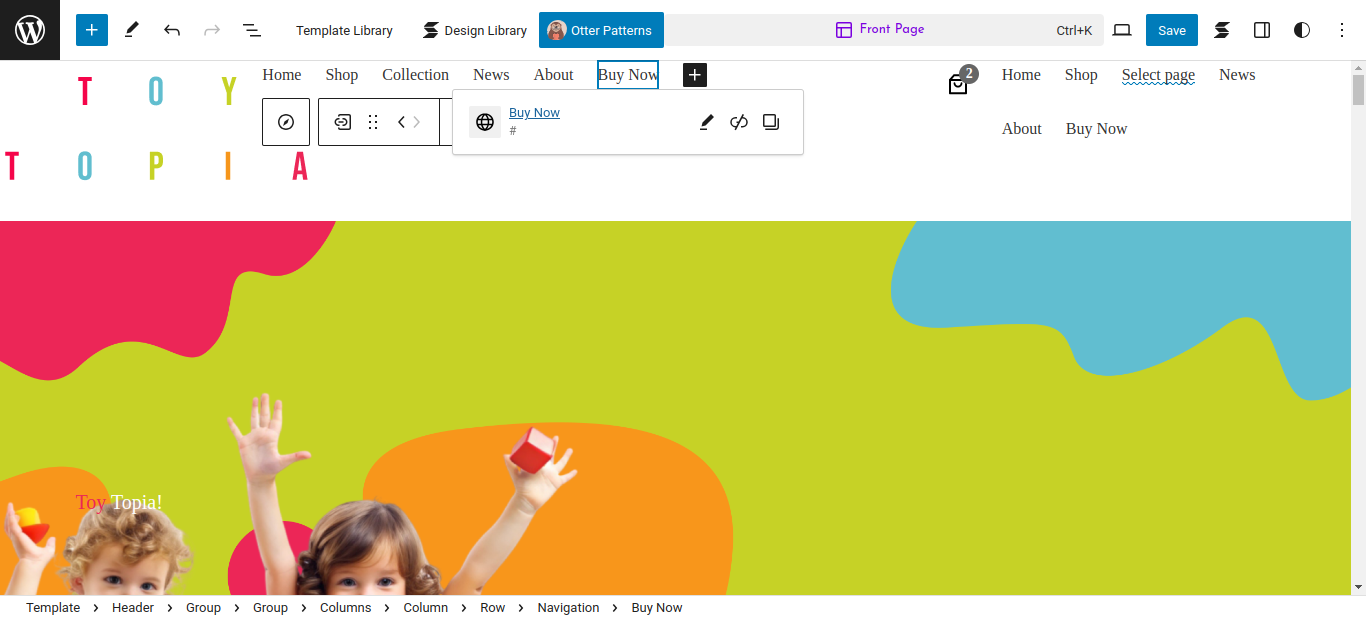Open the Buy Now link in the popover
This screenshot has width=1366, height=620.
pos(534,113)
